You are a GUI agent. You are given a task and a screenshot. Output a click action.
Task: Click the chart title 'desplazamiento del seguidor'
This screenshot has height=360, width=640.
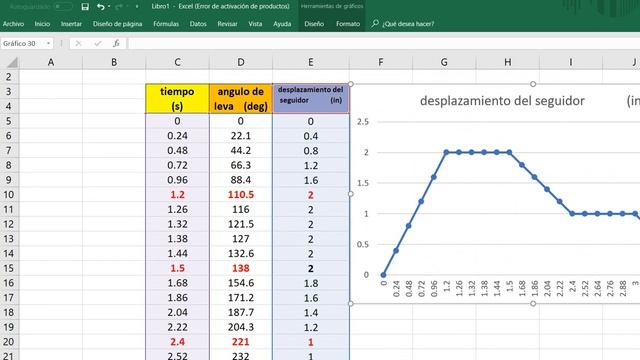(502, 100)
